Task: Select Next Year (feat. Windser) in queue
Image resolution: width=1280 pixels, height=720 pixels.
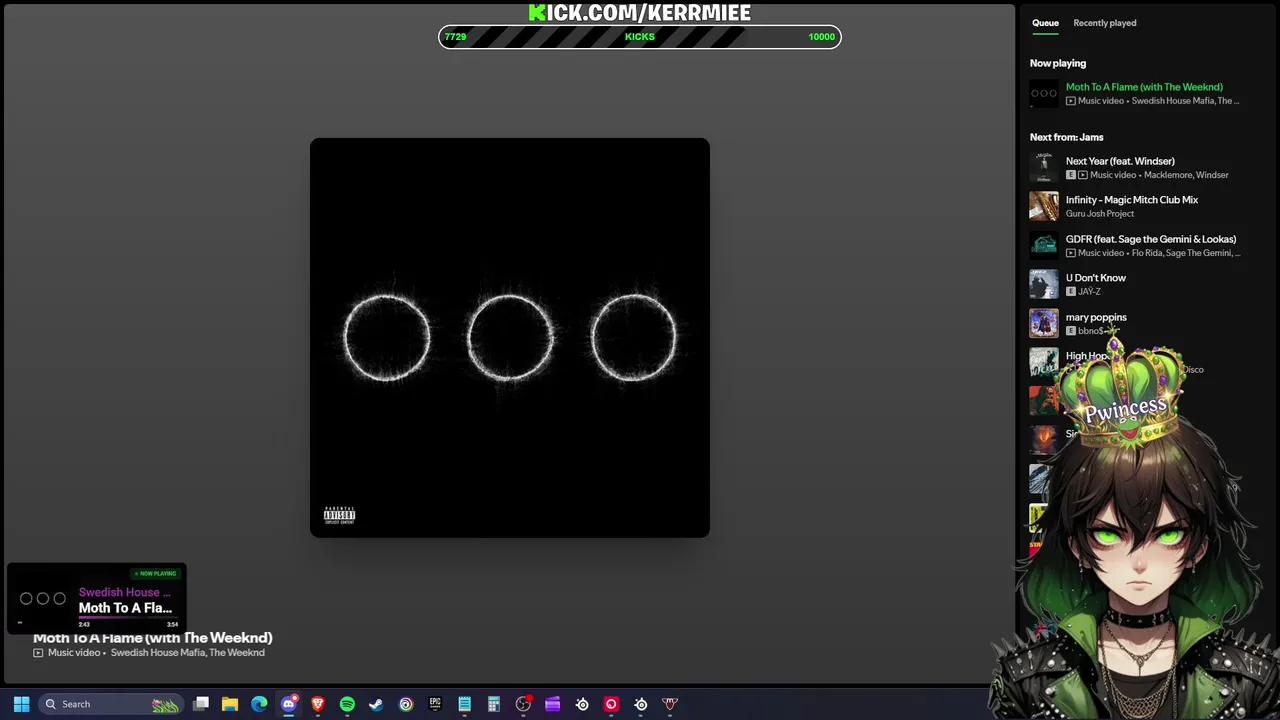Action: point(1120,161)
